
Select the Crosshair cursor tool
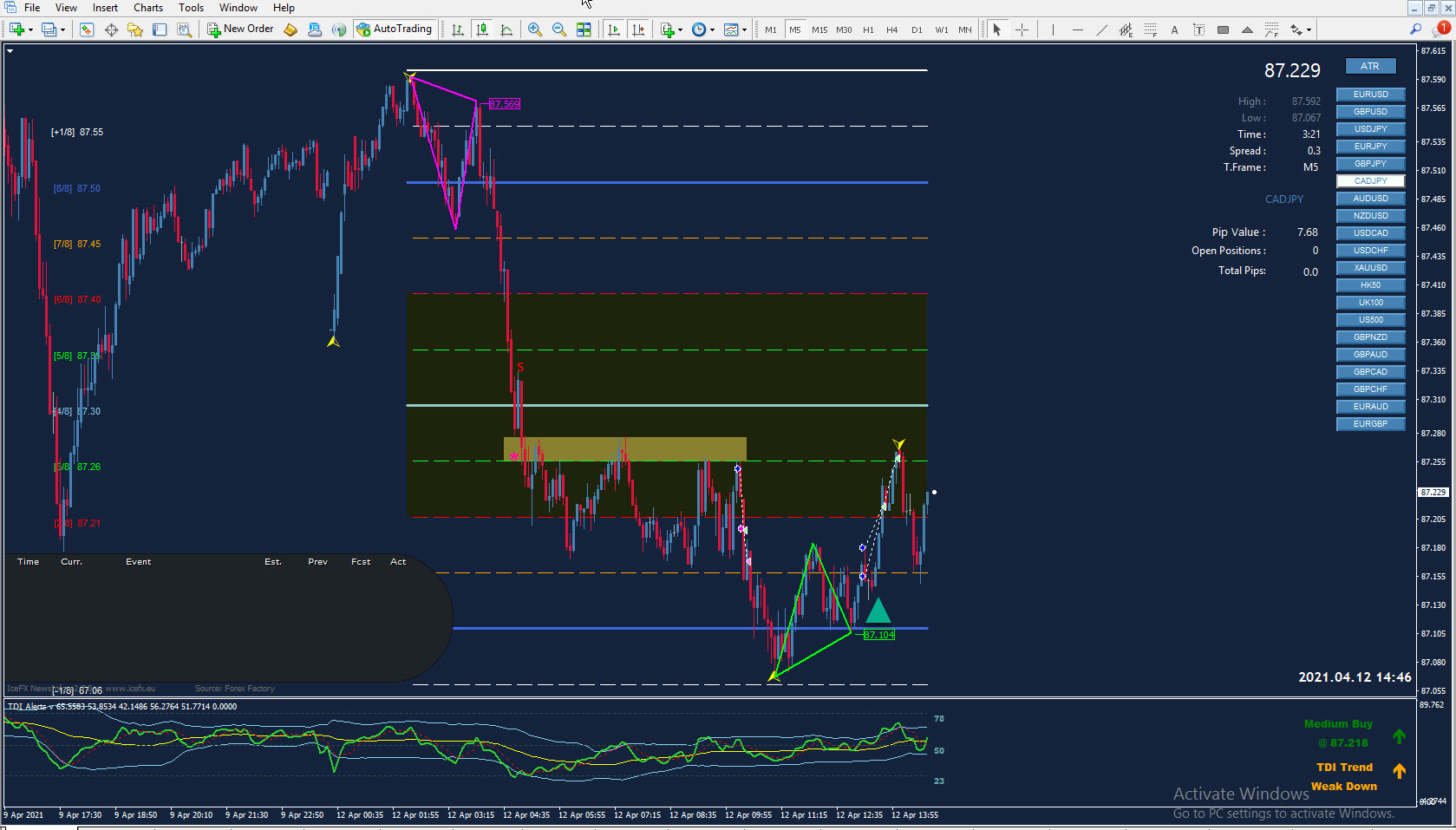click(x=1022, y=29)
